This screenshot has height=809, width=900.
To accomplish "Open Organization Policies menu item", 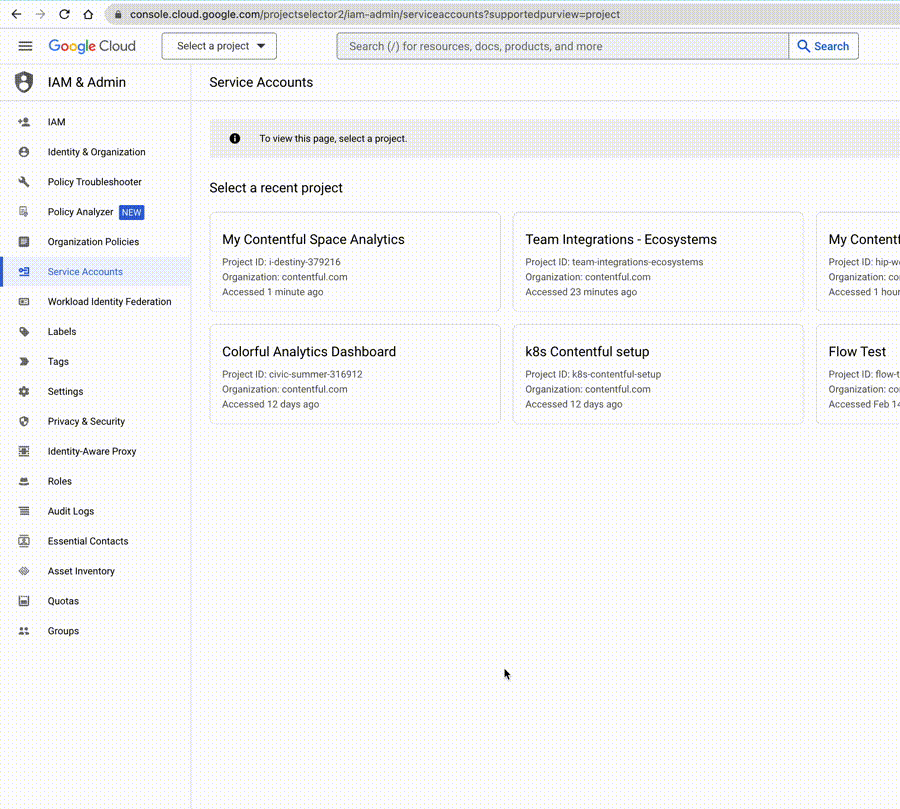I will click(96, 242).
